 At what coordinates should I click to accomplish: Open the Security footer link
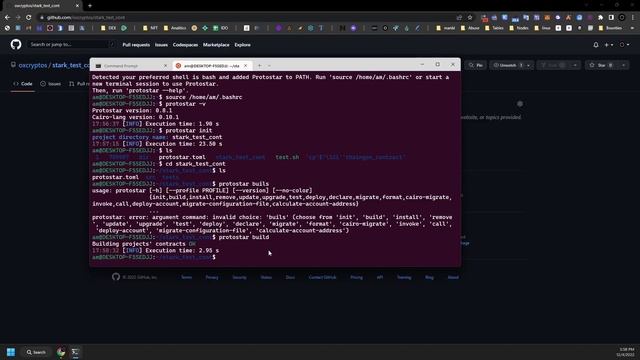[x=239, y=277]
